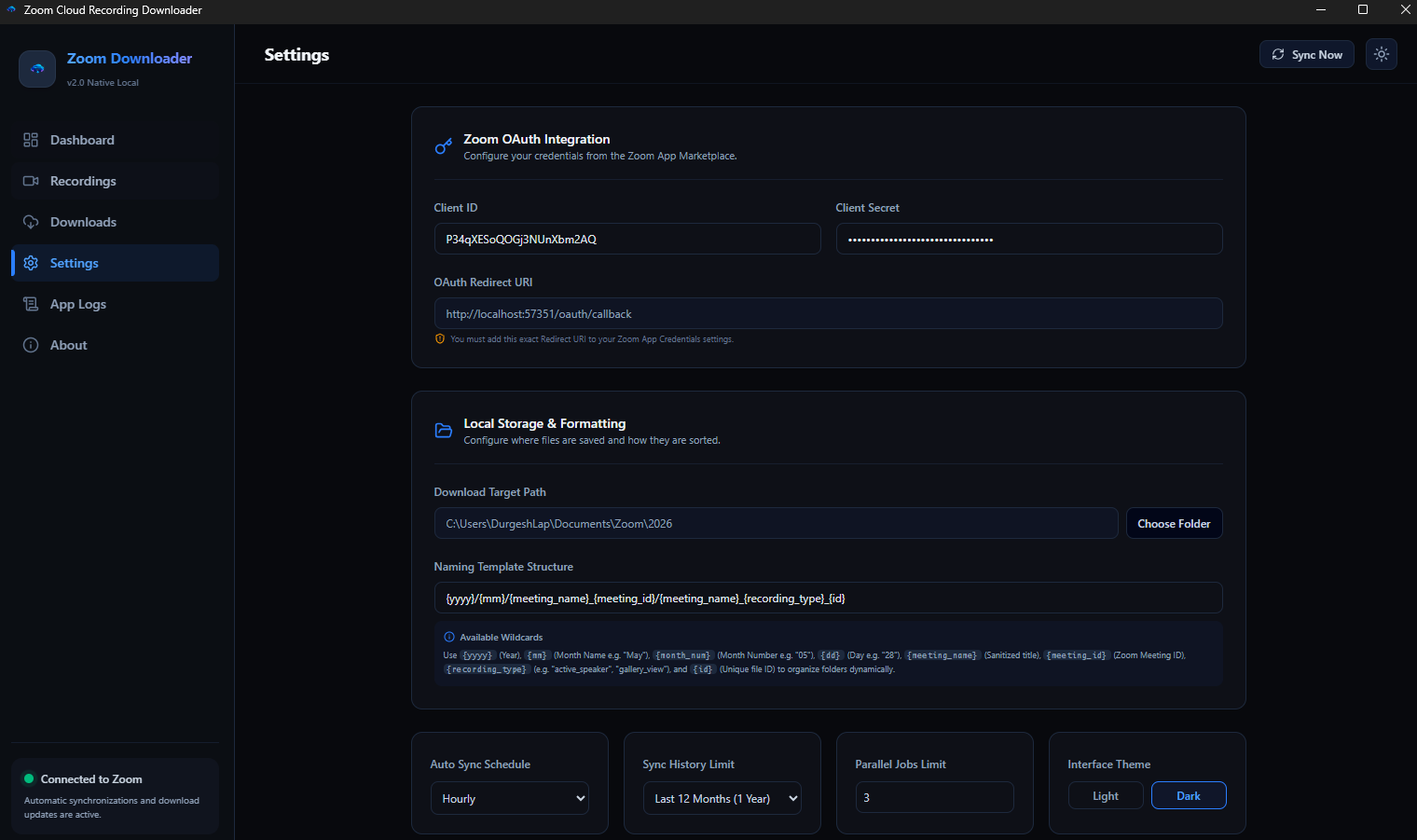Click the {dd} wildcard tag
The image size is (1417, 840).
pos(831,655)
